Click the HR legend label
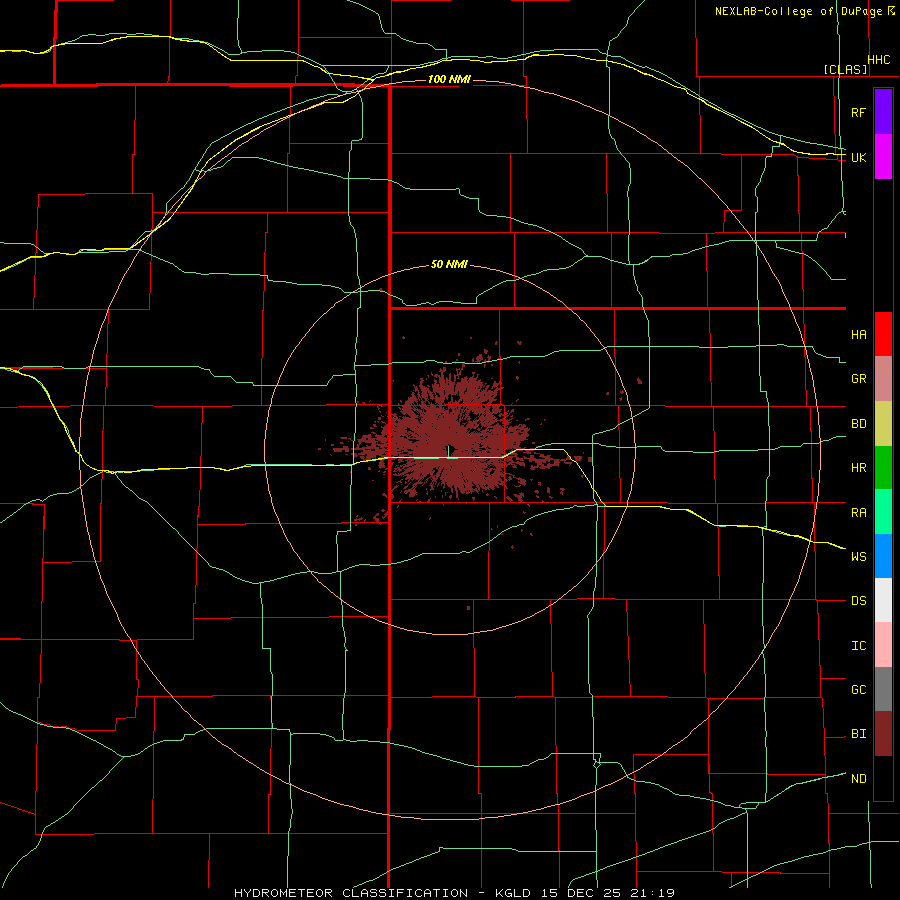Image resolution: width=900 pixels, height=900 pixels. [858, 468]
